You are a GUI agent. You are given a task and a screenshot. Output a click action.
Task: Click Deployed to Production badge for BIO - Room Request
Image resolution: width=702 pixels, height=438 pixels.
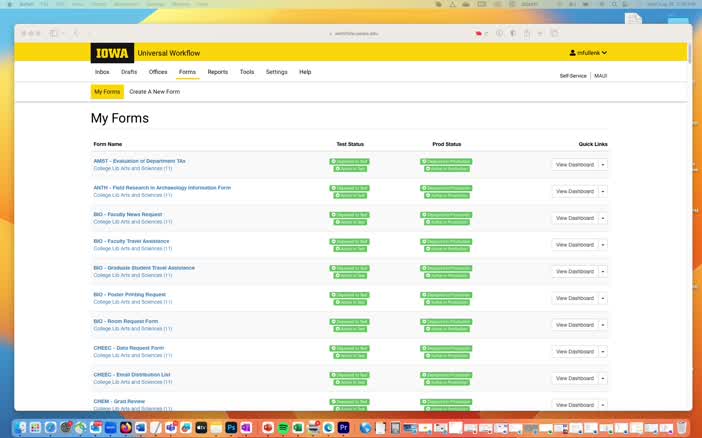point(446,321)
